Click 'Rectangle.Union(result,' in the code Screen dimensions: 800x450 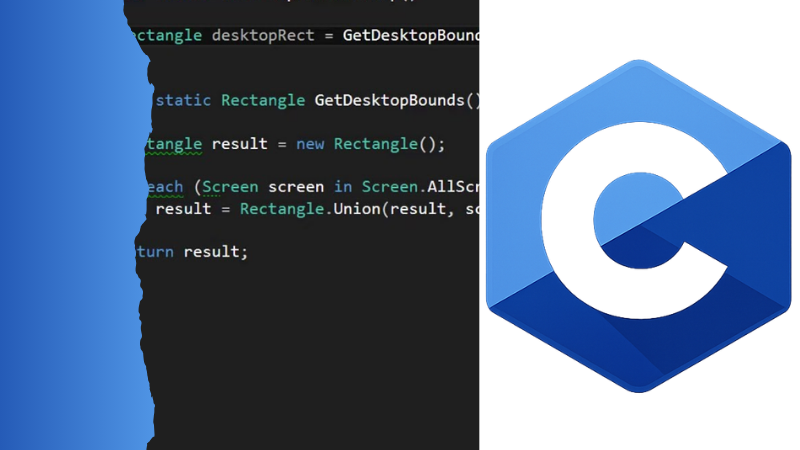coord(347,209)
